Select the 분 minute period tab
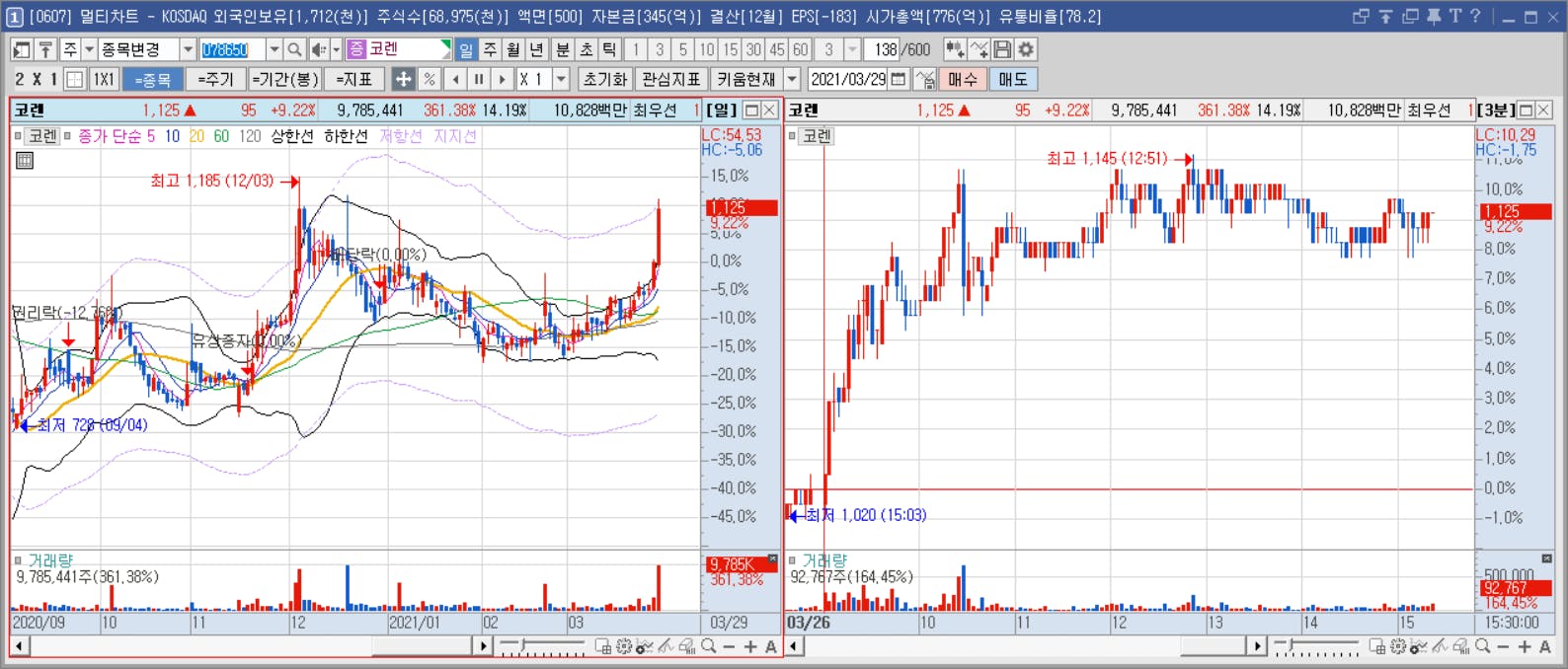The width and height of the screenshot is (1568, 669). (x=563, y=49)
